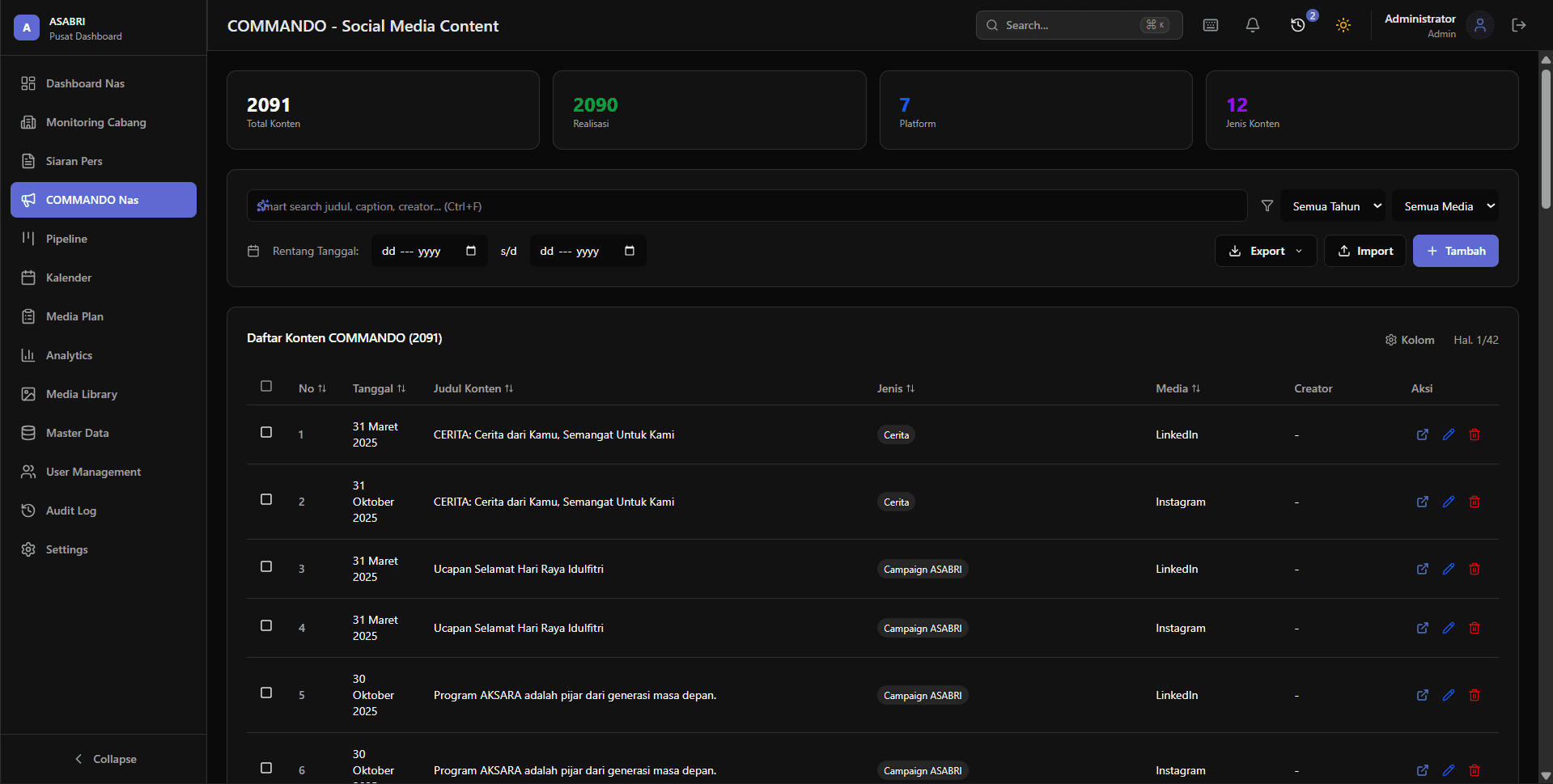Open Analytics in sidebar

tap(104, 355)
